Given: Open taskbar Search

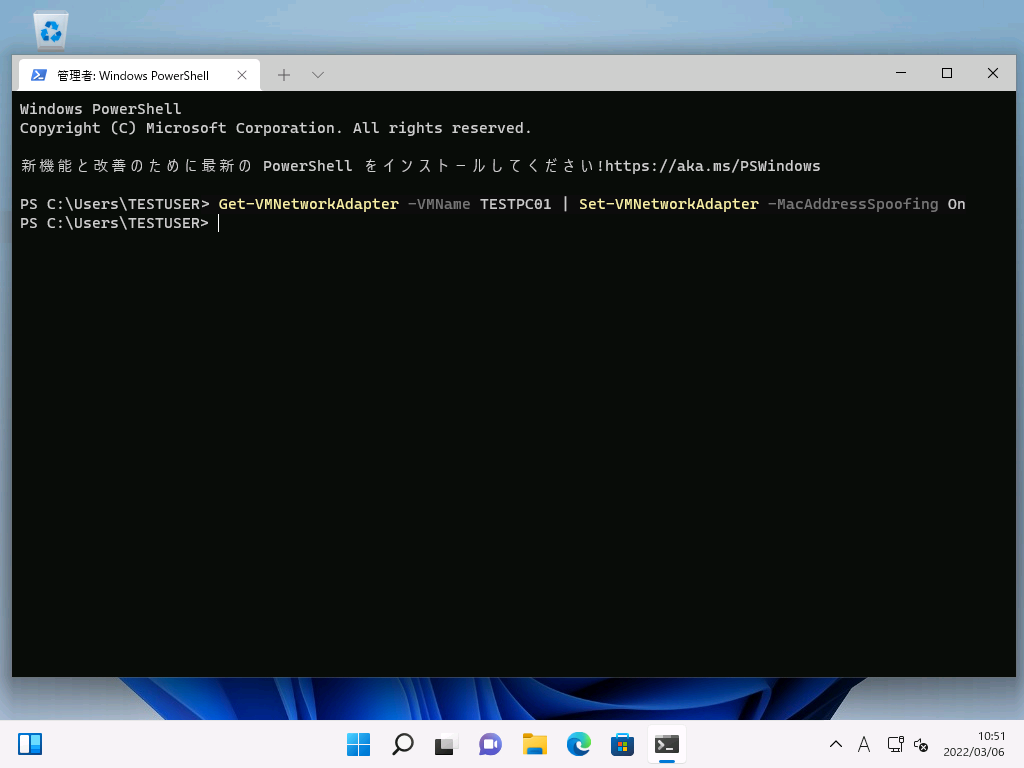Looking at the screenshot, I should coord(402,744).
